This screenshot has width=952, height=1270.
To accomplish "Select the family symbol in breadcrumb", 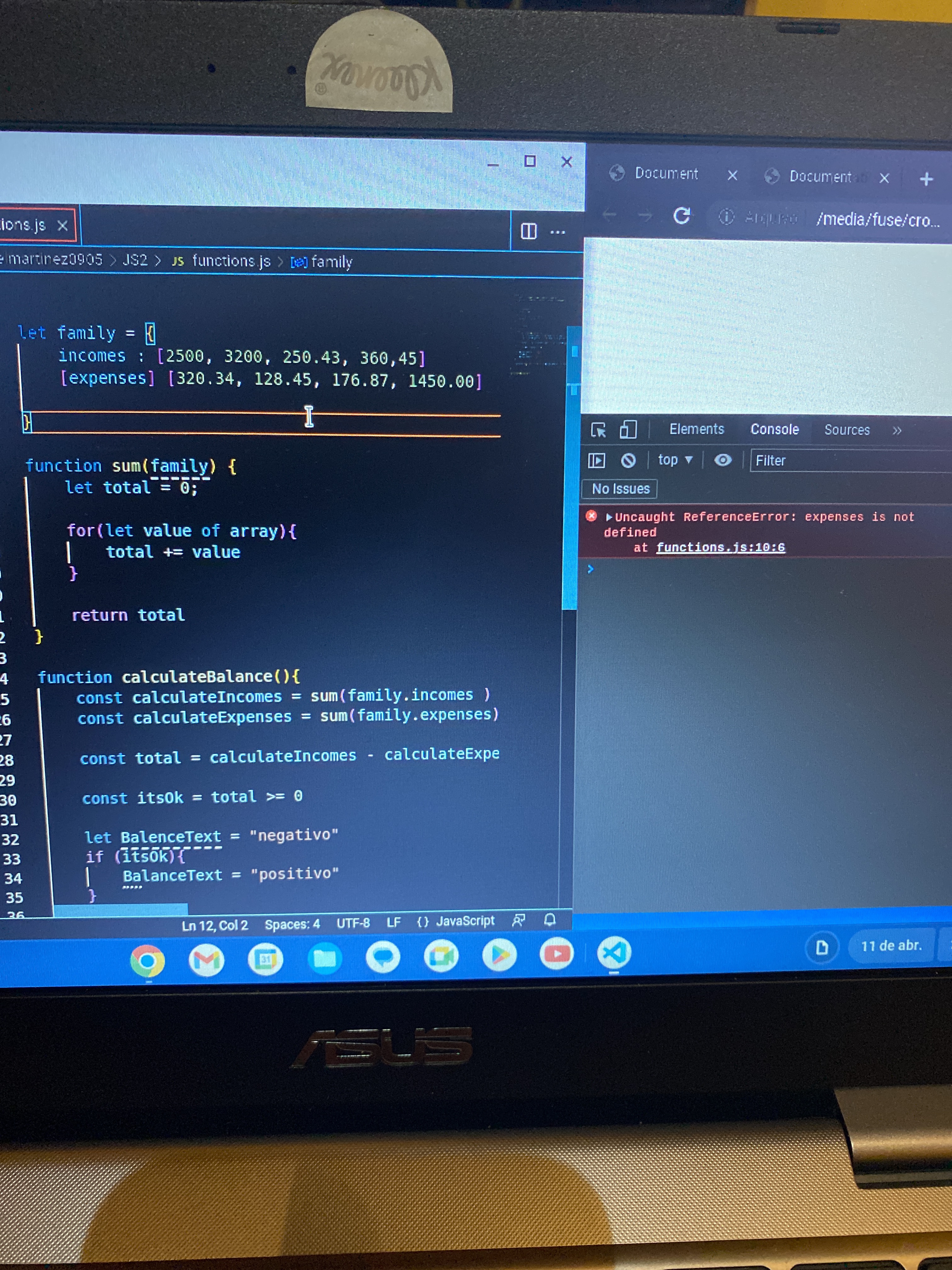I will (x=322, y=262).
